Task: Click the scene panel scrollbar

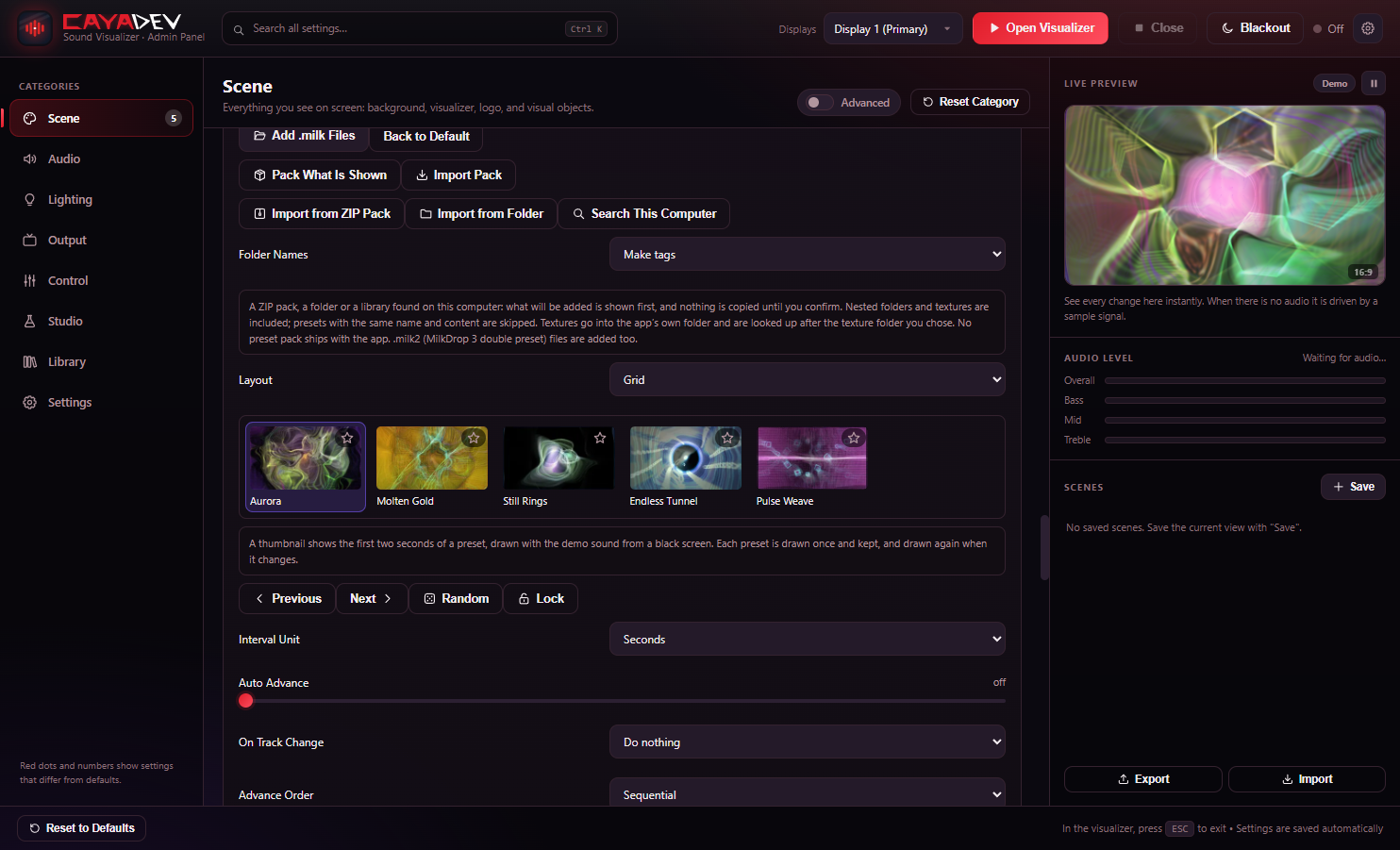Action: tap(1044, 547)
